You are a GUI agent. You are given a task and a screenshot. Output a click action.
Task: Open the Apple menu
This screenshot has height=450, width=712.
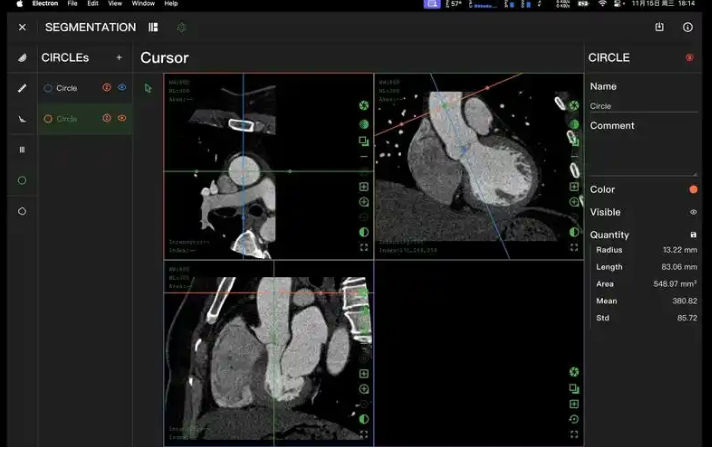(x=20, y=4)
